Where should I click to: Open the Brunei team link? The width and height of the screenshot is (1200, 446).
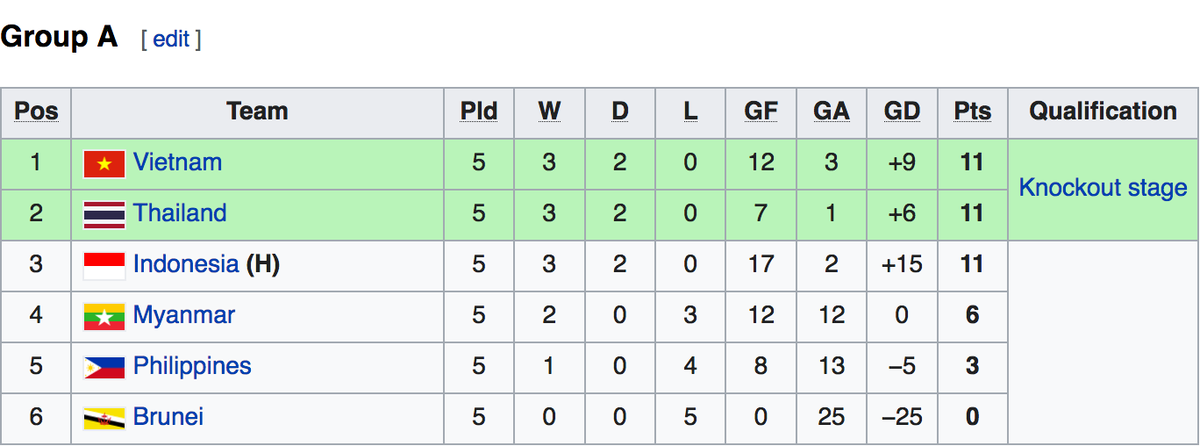click(168, 416)
